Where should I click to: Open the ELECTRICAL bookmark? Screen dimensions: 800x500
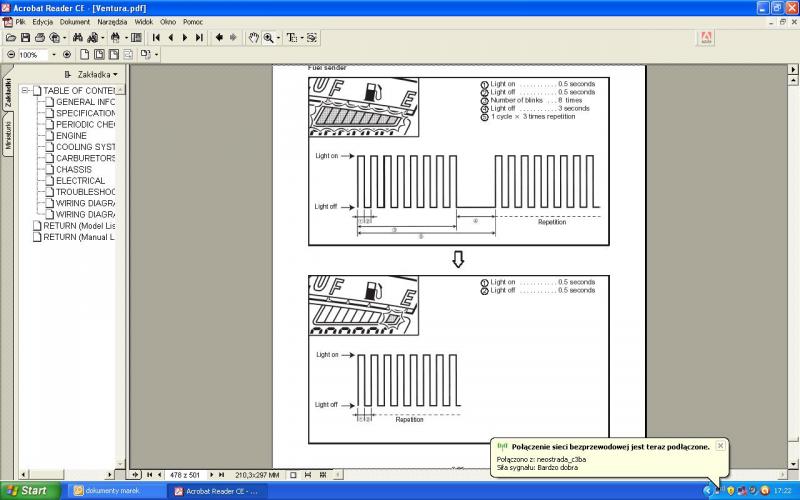pyautogui.click(x=80, y=181)
